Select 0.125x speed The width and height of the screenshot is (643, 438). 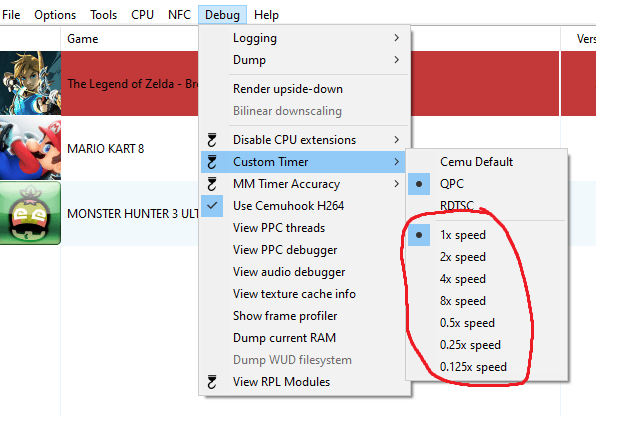pyautogui.click(x=487, y=367)
